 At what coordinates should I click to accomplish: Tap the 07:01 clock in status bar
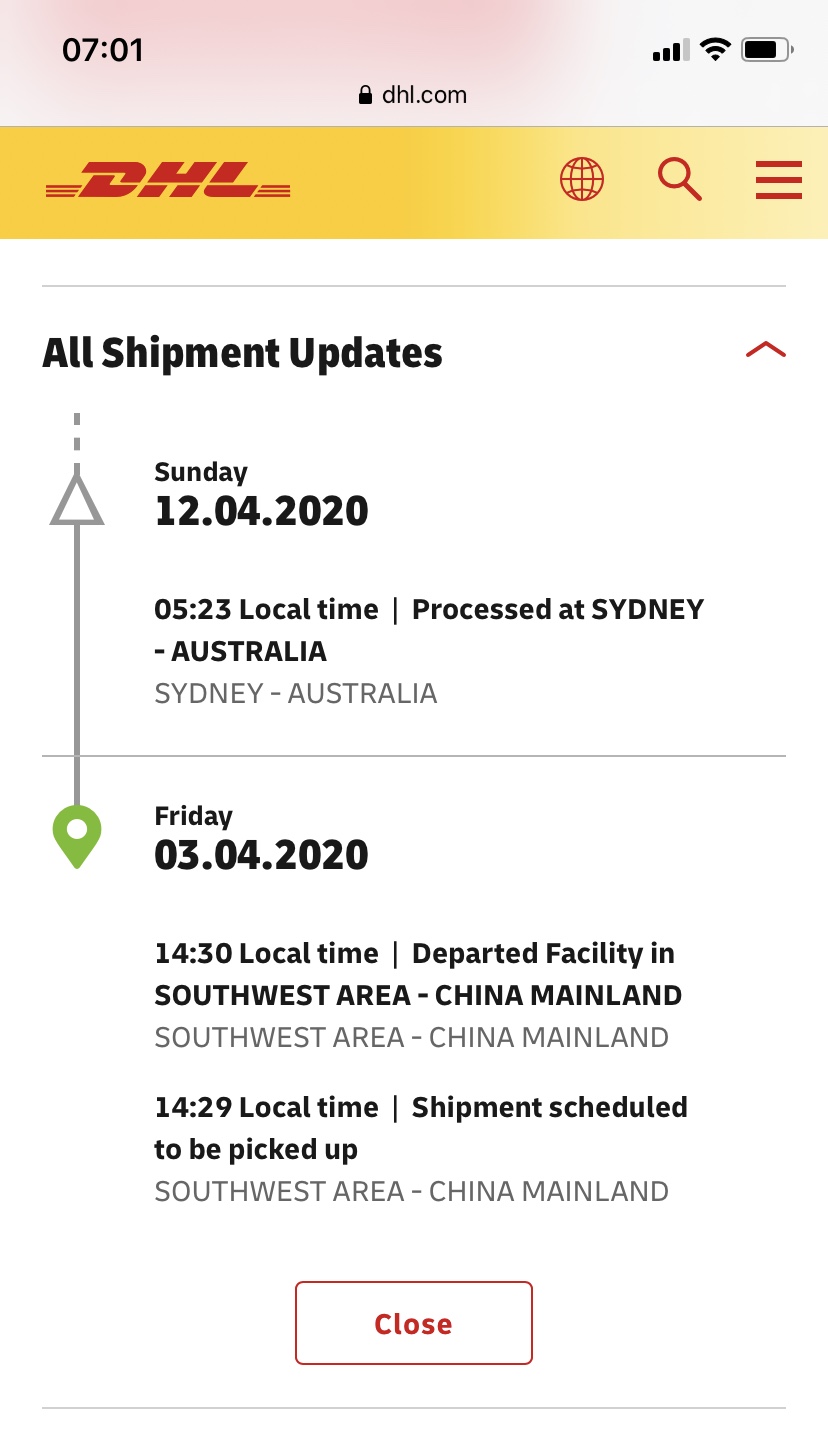tap(102, 49)
